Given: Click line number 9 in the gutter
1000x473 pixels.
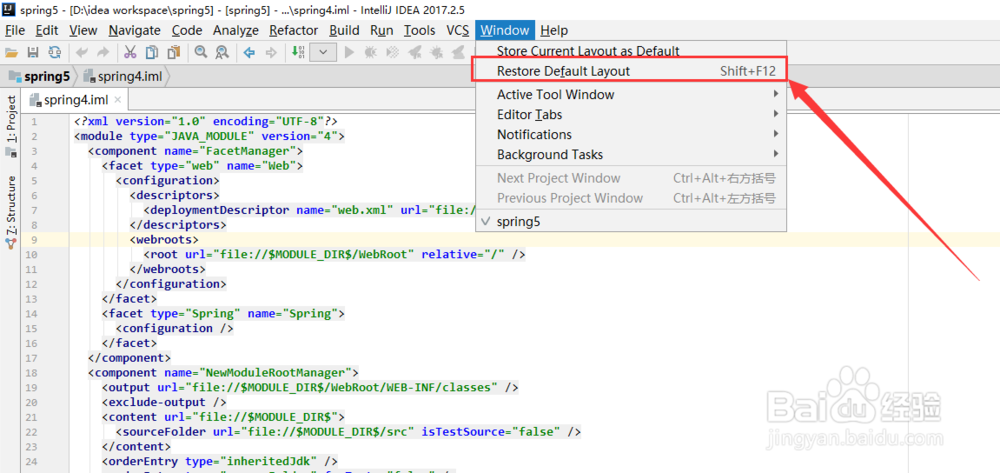Looking at the screenshot, I should [x=33, y=240].
